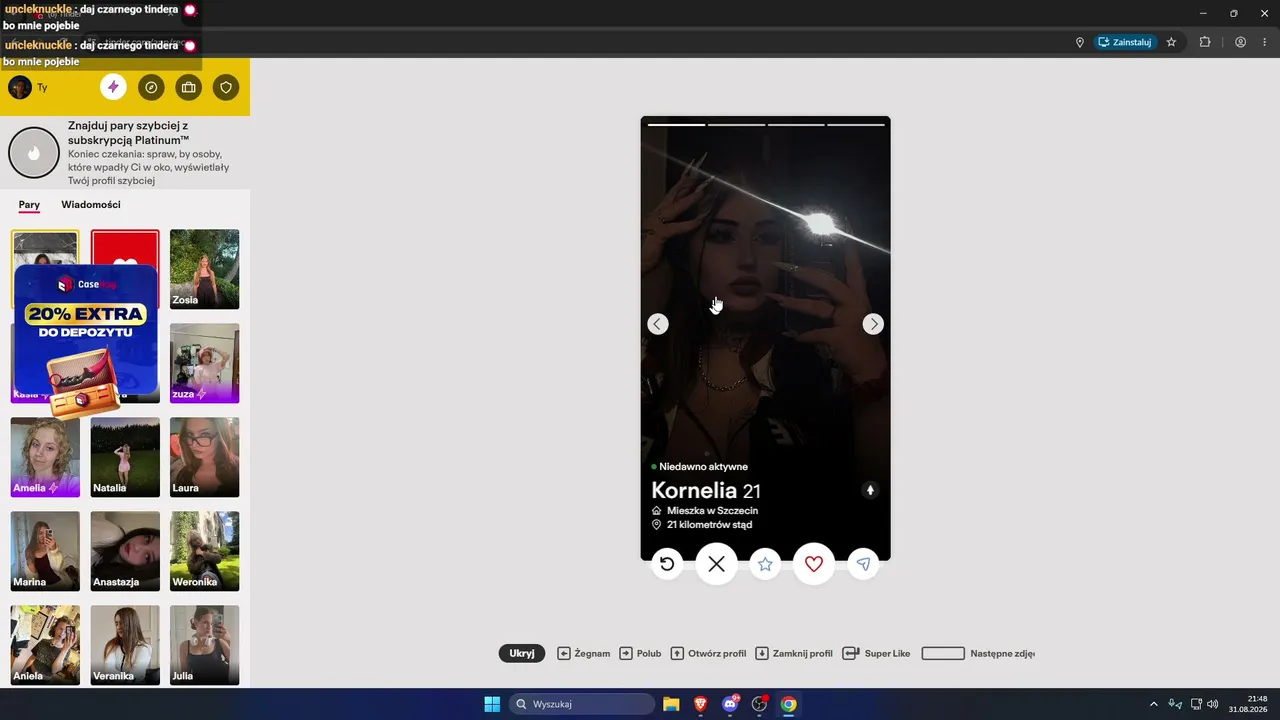Open the match thumbnail named Amelia
This screenshot has height=720, width=1280.
click(45, 457)
